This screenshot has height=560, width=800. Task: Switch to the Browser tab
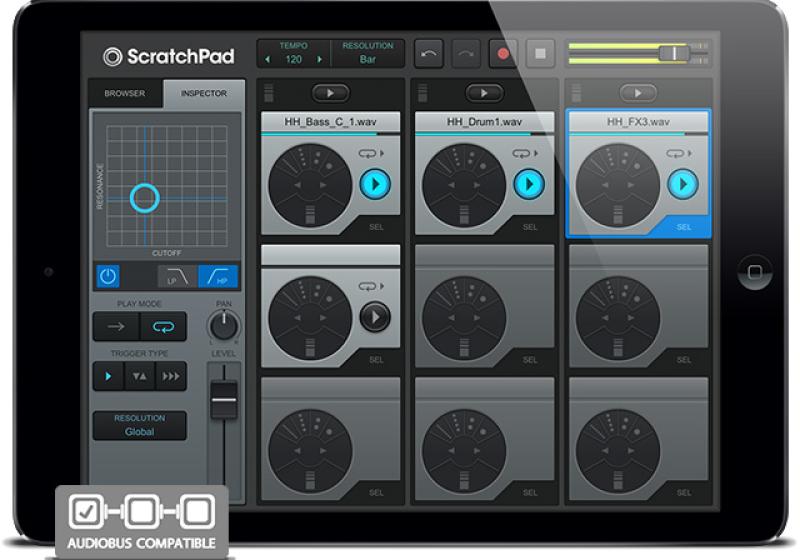tap(126, 94)
